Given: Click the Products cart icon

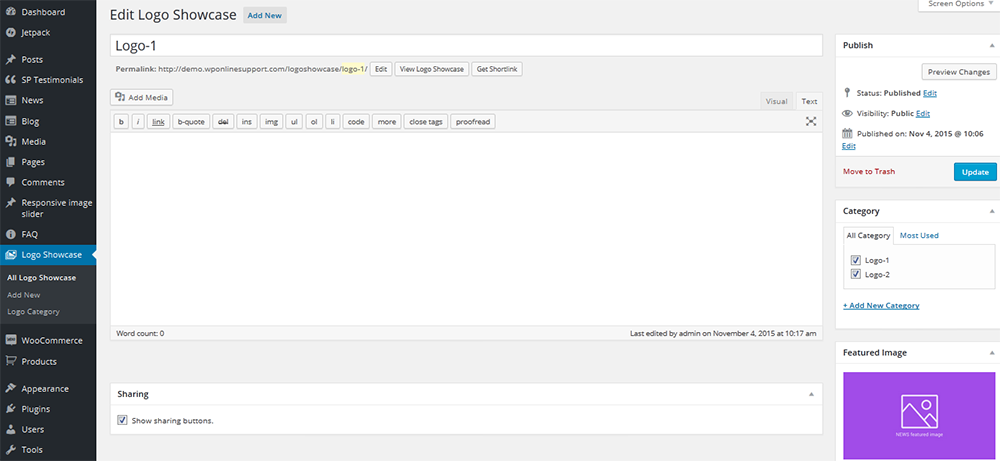Looking at the screenshot, I should click(10, 362).
